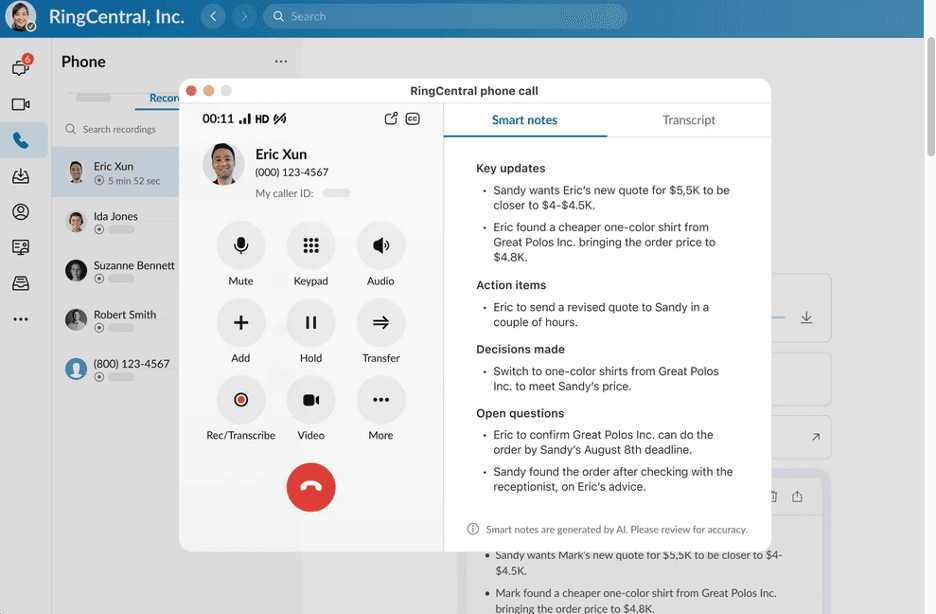Add a participant to the call
Screen dimensions: 936x614
(x=240, y=323)
